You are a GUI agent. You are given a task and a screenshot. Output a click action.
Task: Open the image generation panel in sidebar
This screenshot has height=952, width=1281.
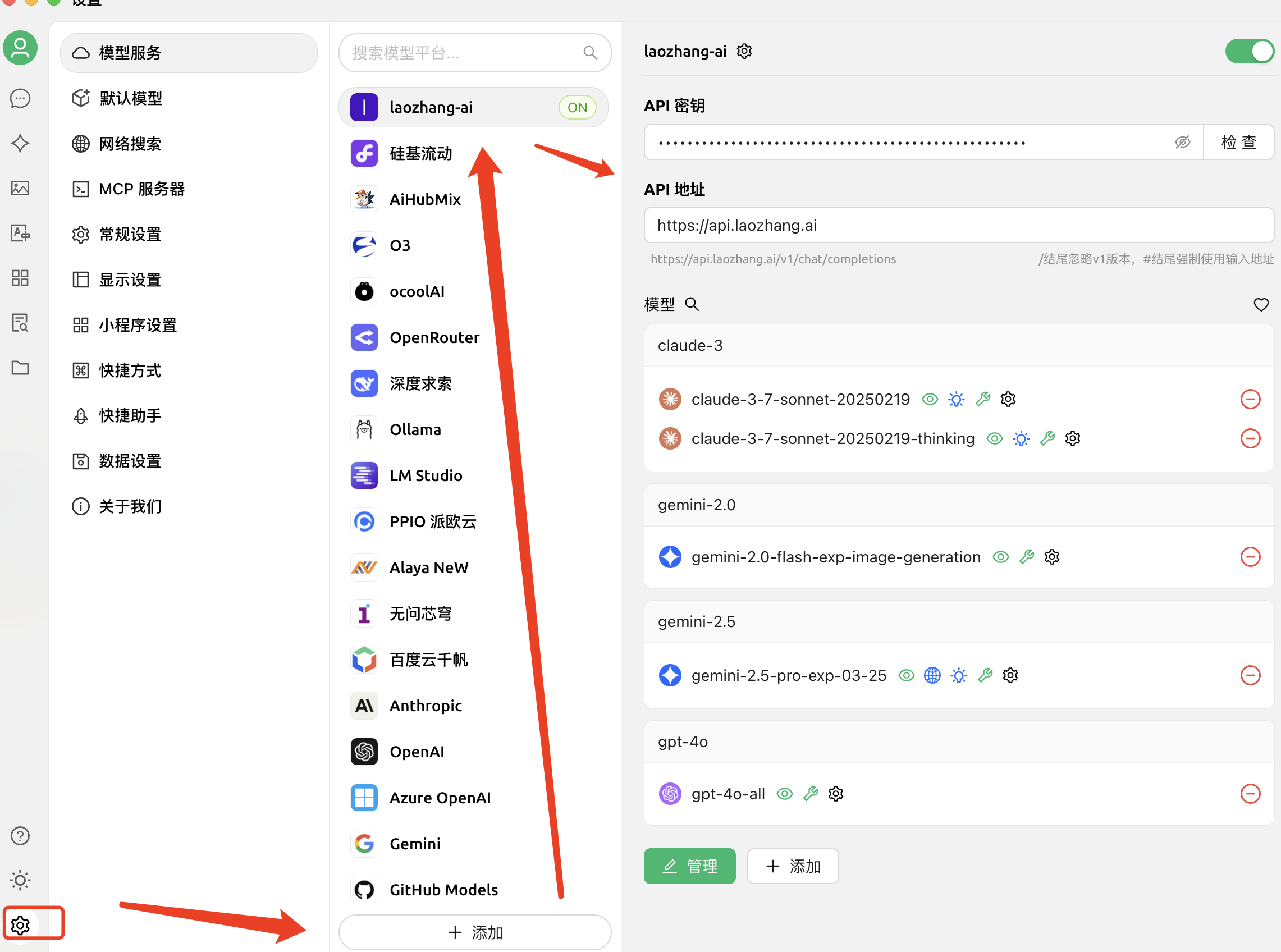point(20,188)
